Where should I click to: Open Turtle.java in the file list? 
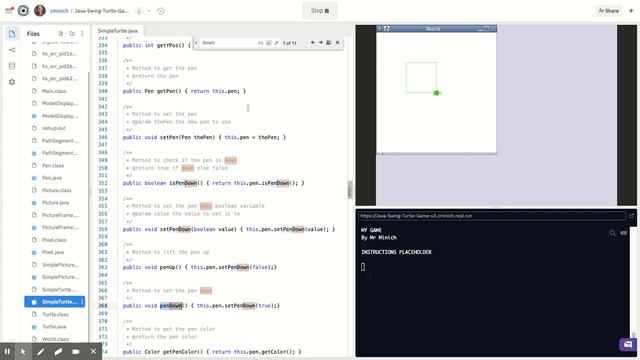[54, 327]
